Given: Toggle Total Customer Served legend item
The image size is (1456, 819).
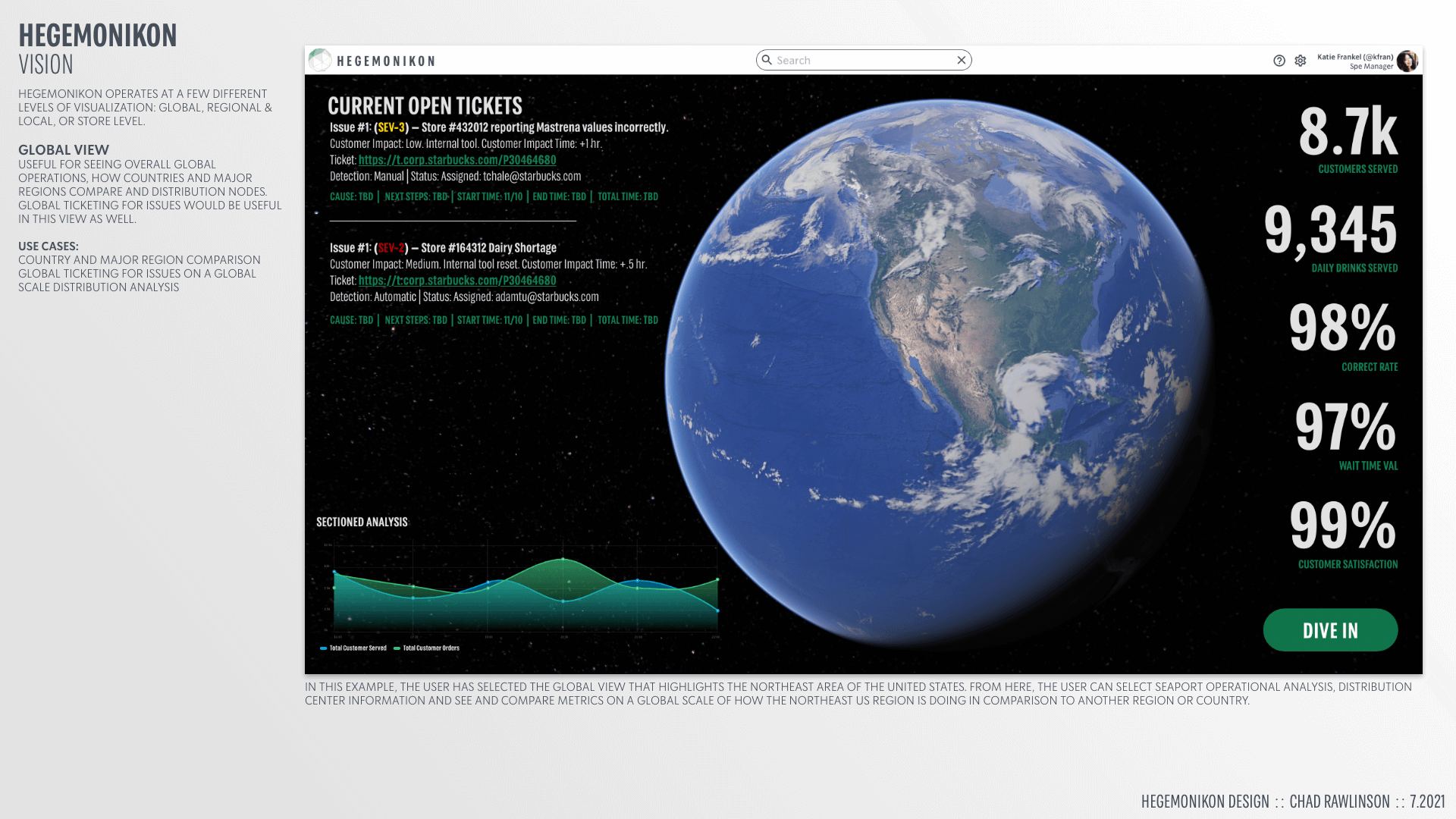Looking at the screenshot, I should point(353,648).
